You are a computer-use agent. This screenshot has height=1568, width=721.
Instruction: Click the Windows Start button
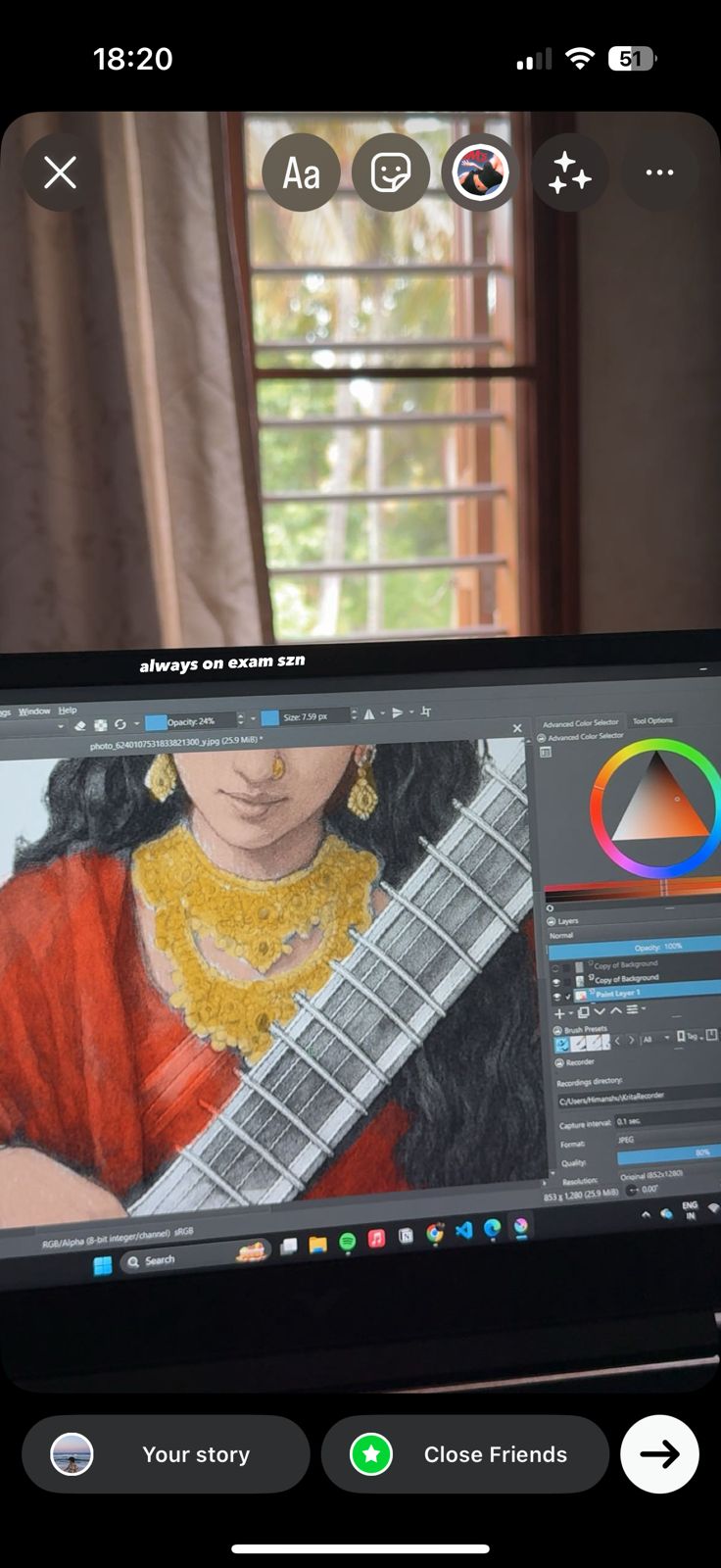102,1265
